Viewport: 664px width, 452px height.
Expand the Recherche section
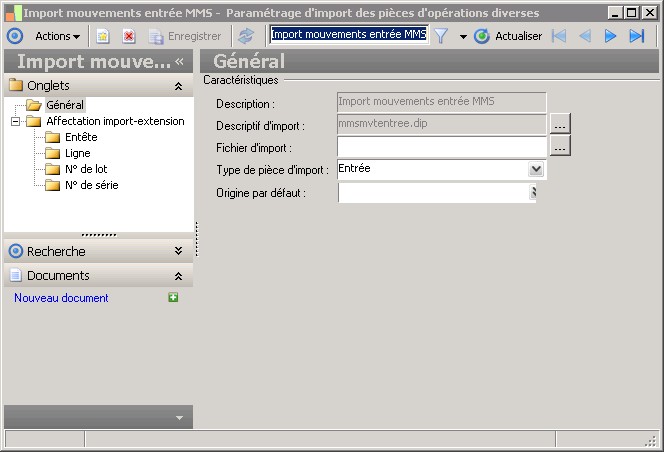pyautogui.click(x=178, y=251)
